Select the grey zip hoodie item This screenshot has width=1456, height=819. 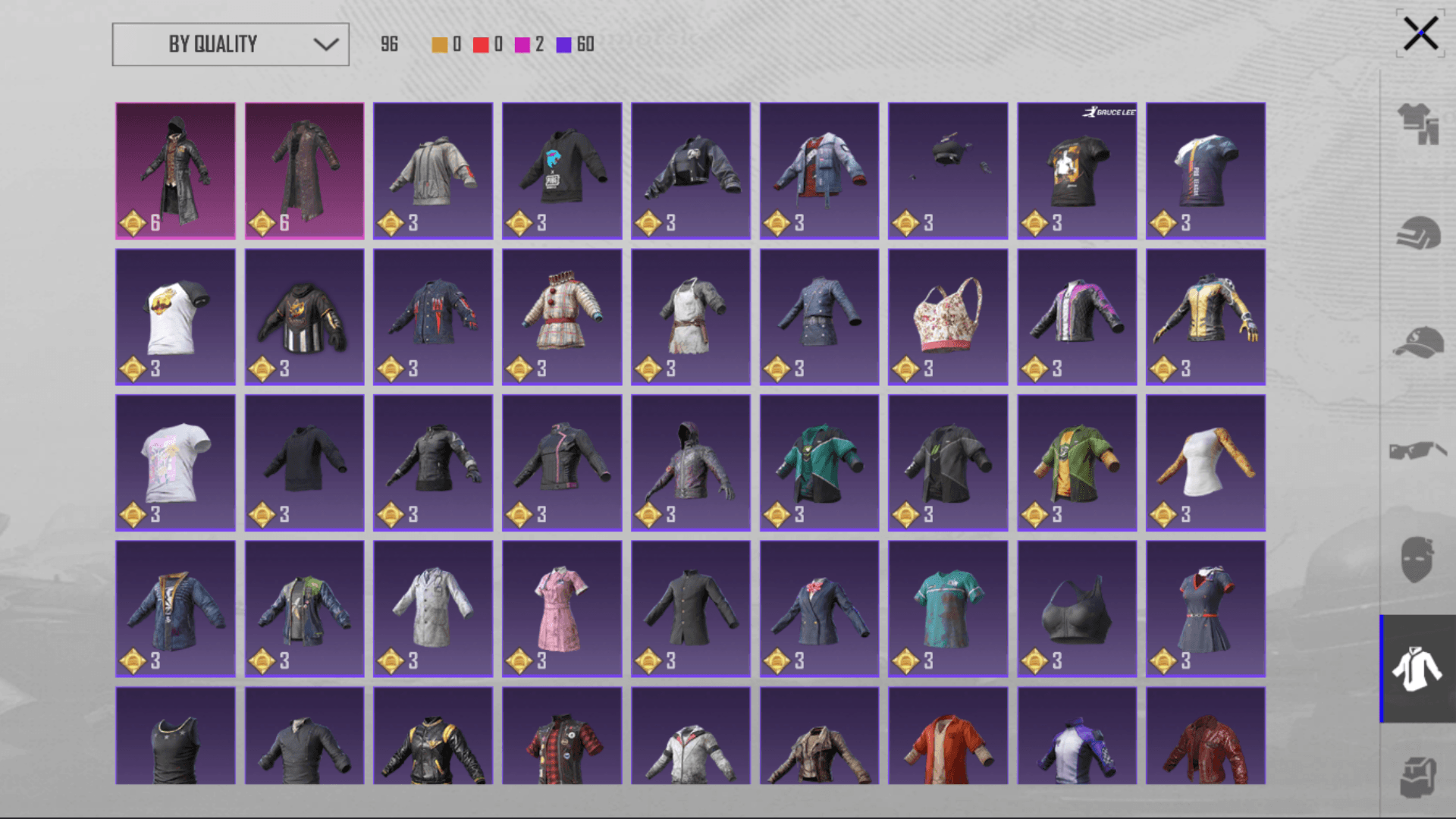point(433,171)
